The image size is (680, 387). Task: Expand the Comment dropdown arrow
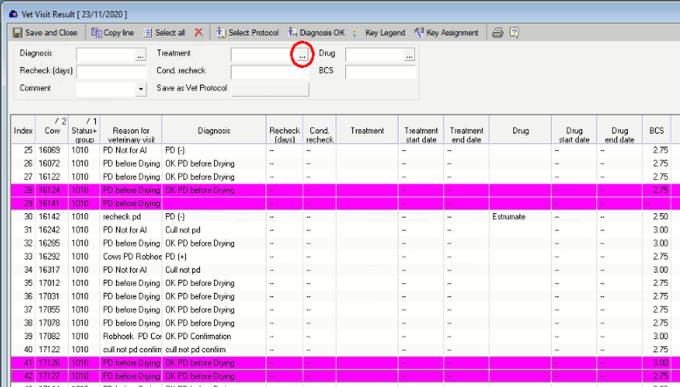click(141, 89)
